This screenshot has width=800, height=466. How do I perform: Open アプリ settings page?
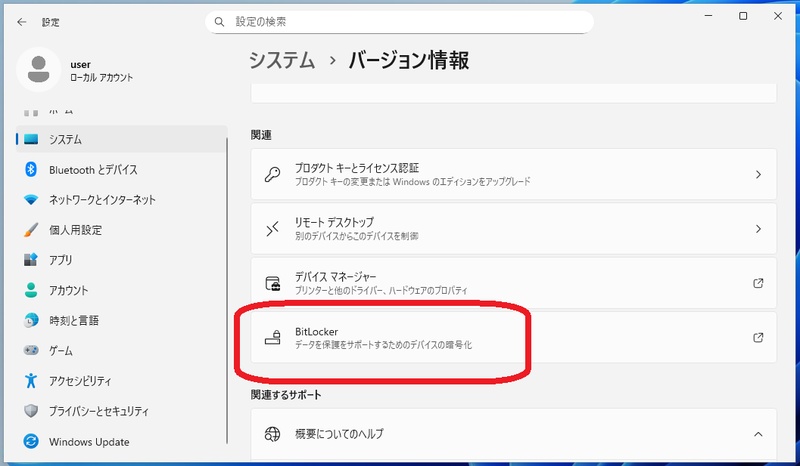point(121,260)
